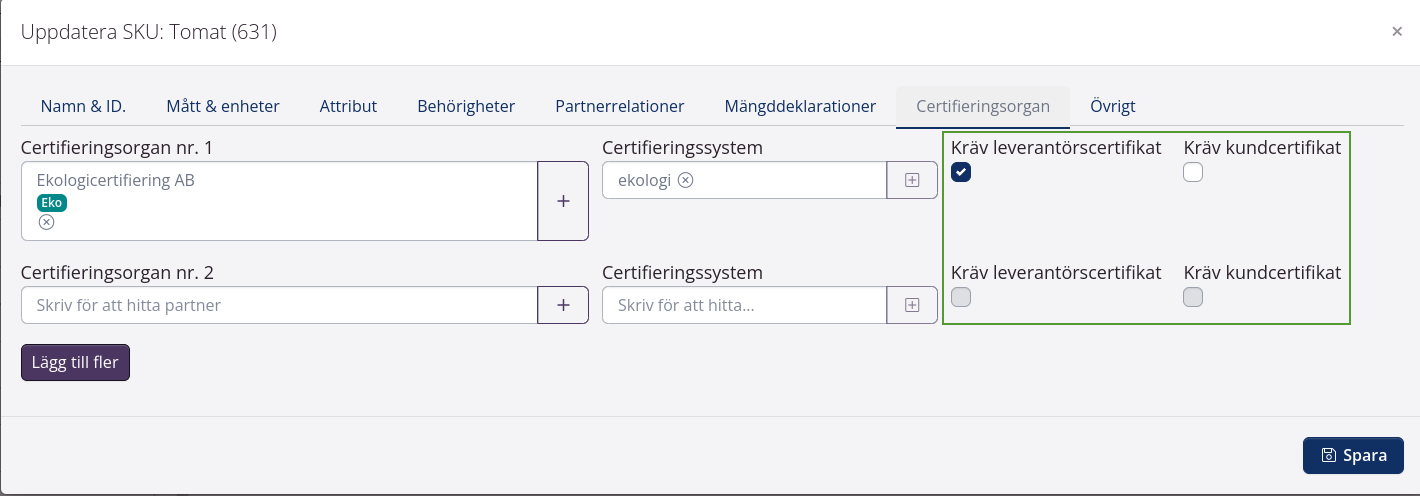Remove Ekologicertifiering AB partner with x icon

coord(46,223)
